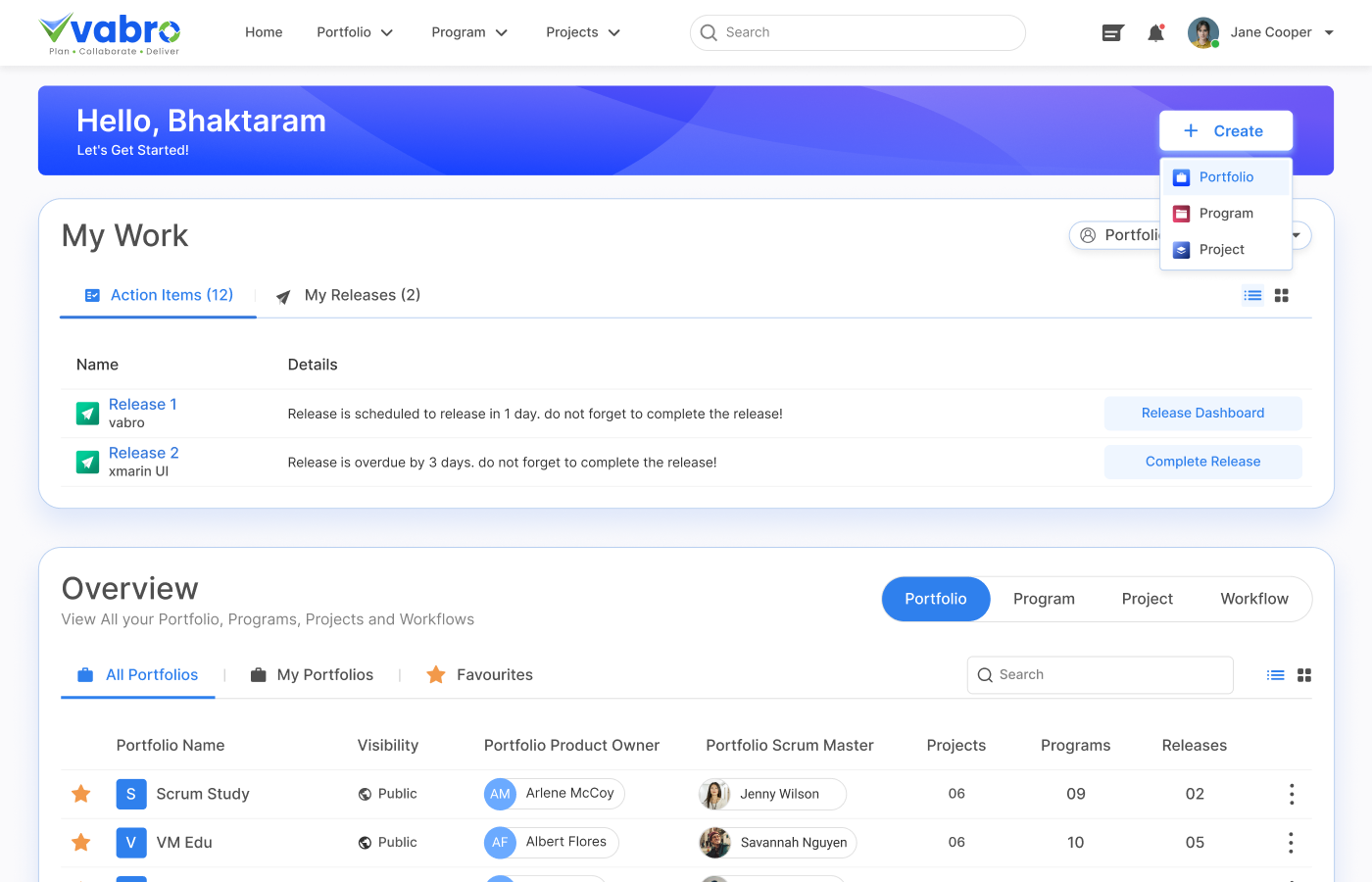Expand the Portfolio dropdown in the navbar

coord(354,32)
